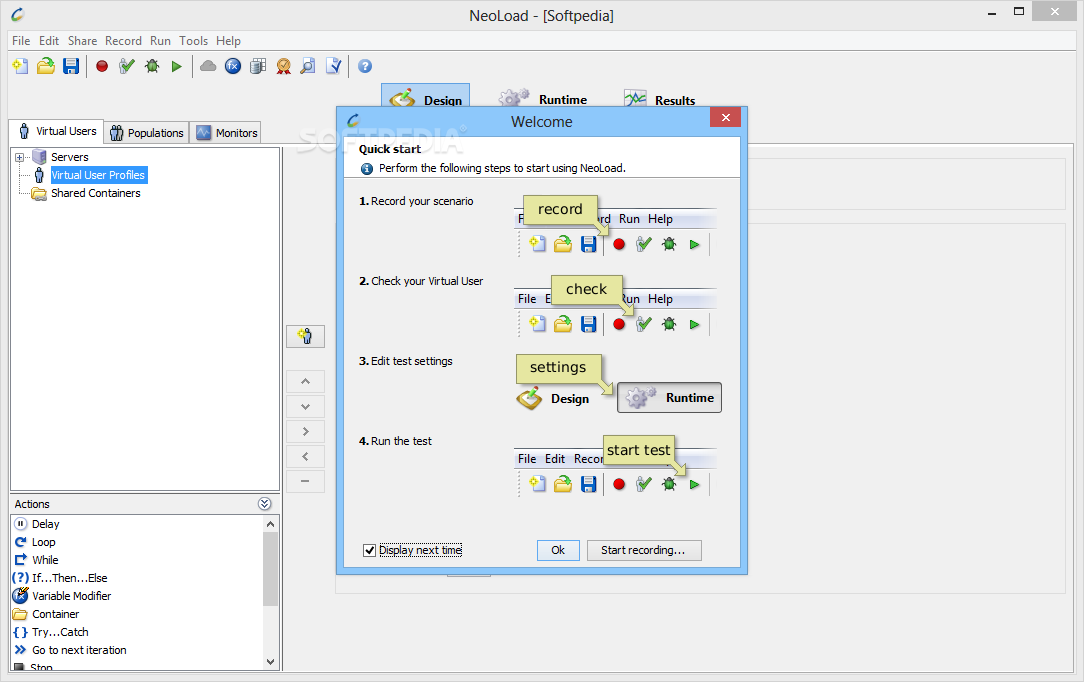Switch to the Populations tab
This screenshot has height=682, width=1084.
point(147,133)
